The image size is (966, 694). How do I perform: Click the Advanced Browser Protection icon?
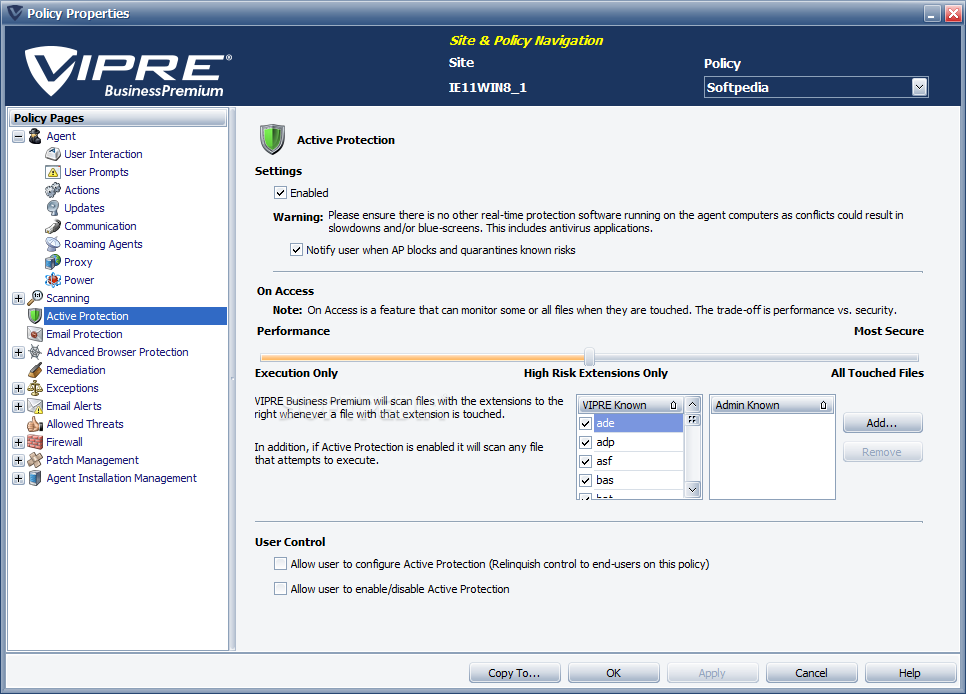pos(35,352)
